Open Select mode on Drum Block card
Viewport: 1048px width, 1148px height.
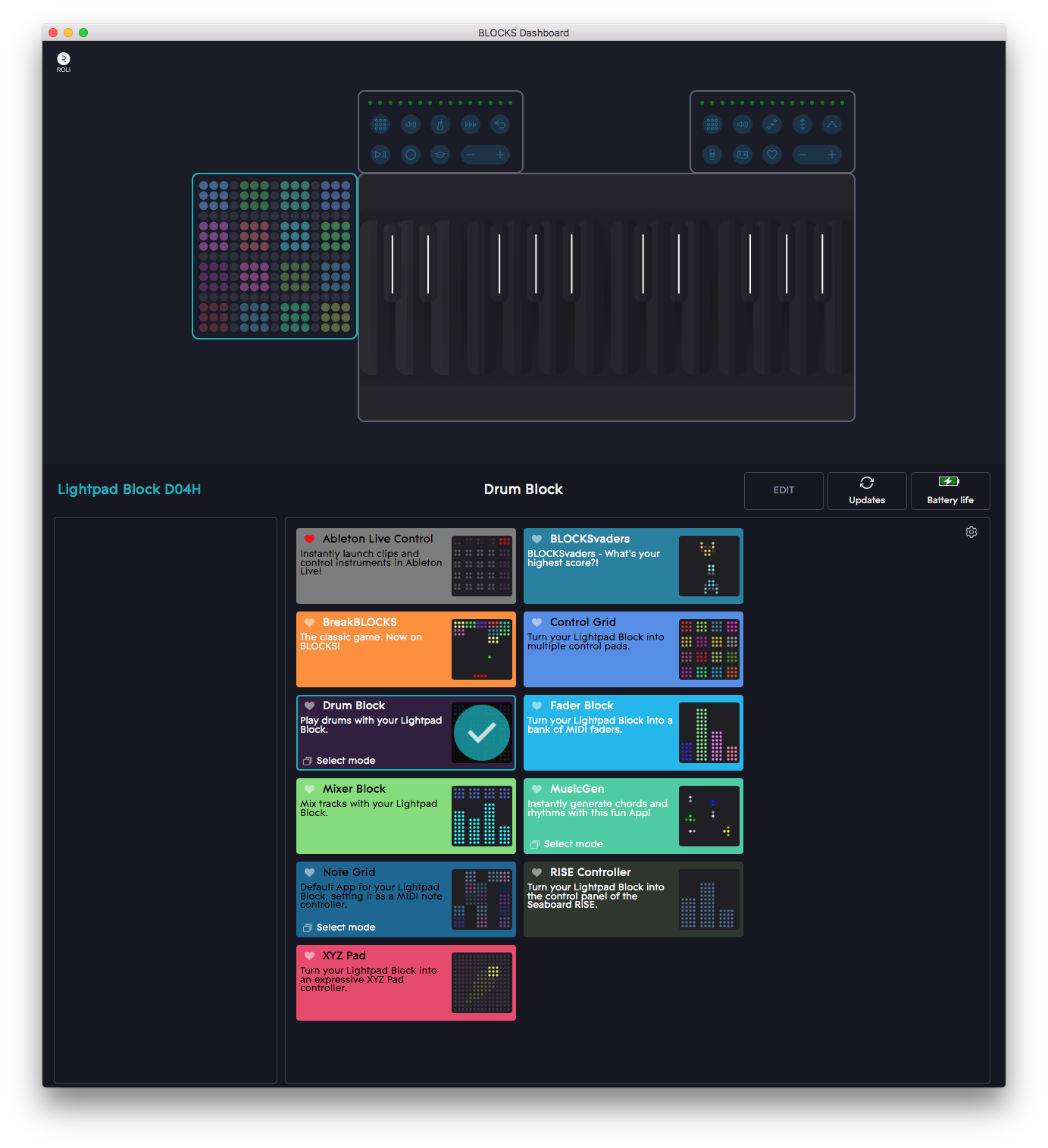tap(339, 761)
